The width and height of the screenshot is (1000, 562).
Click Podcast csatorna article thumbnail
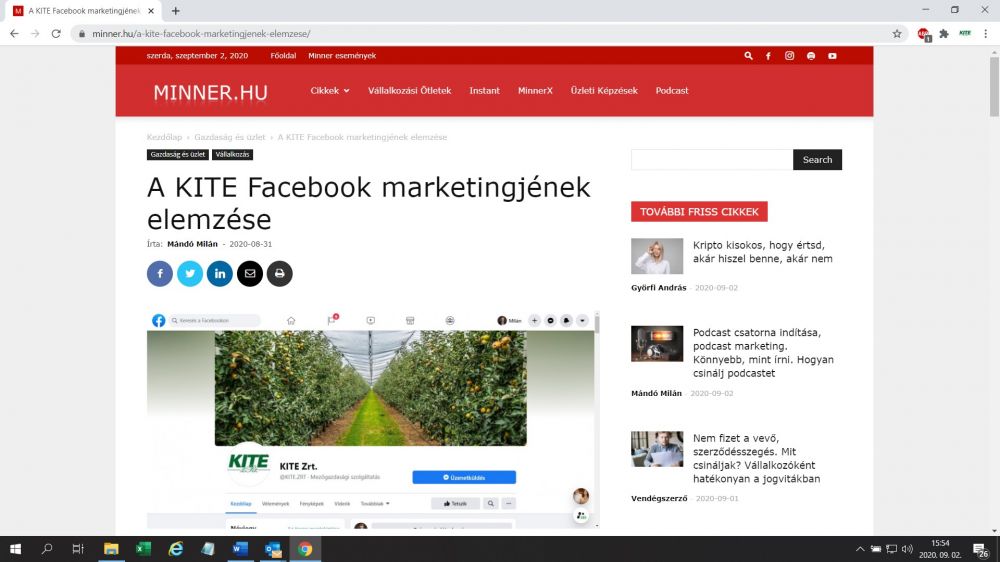pos(657,344)
